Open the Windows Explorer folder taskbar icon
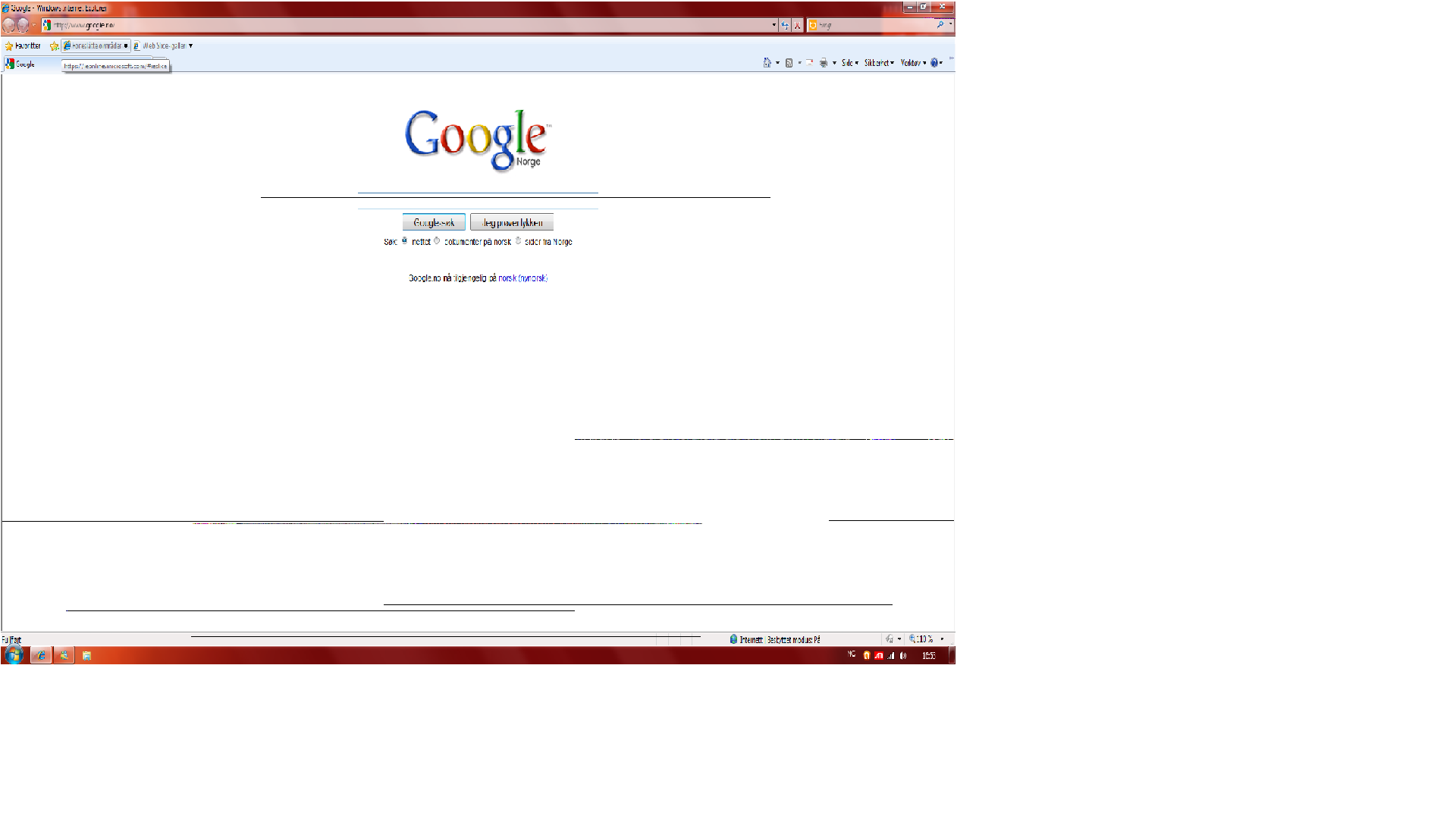Viewport: 1456px width, 819px height. [86, 656]
